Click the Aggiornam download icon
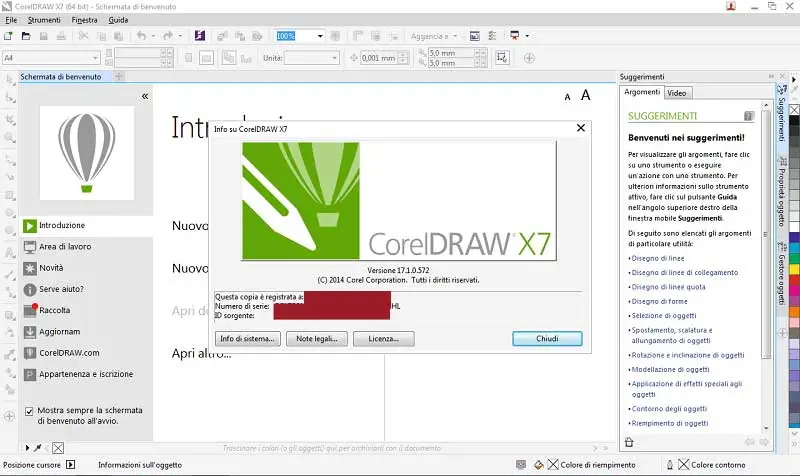The image size is (800, 476). [x=30, y=332]
